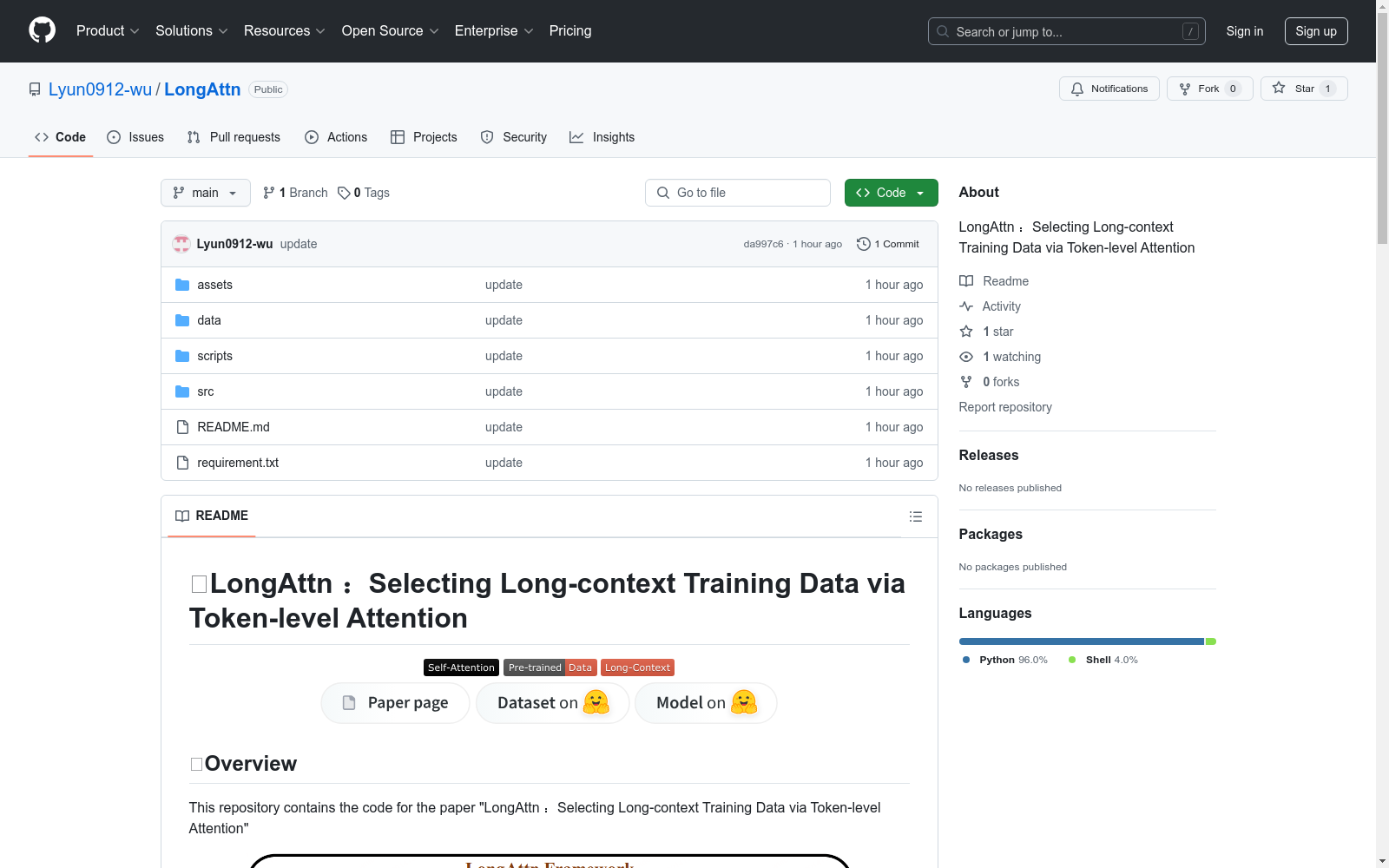Click the bell icon in Notifications

point(1077,89)
